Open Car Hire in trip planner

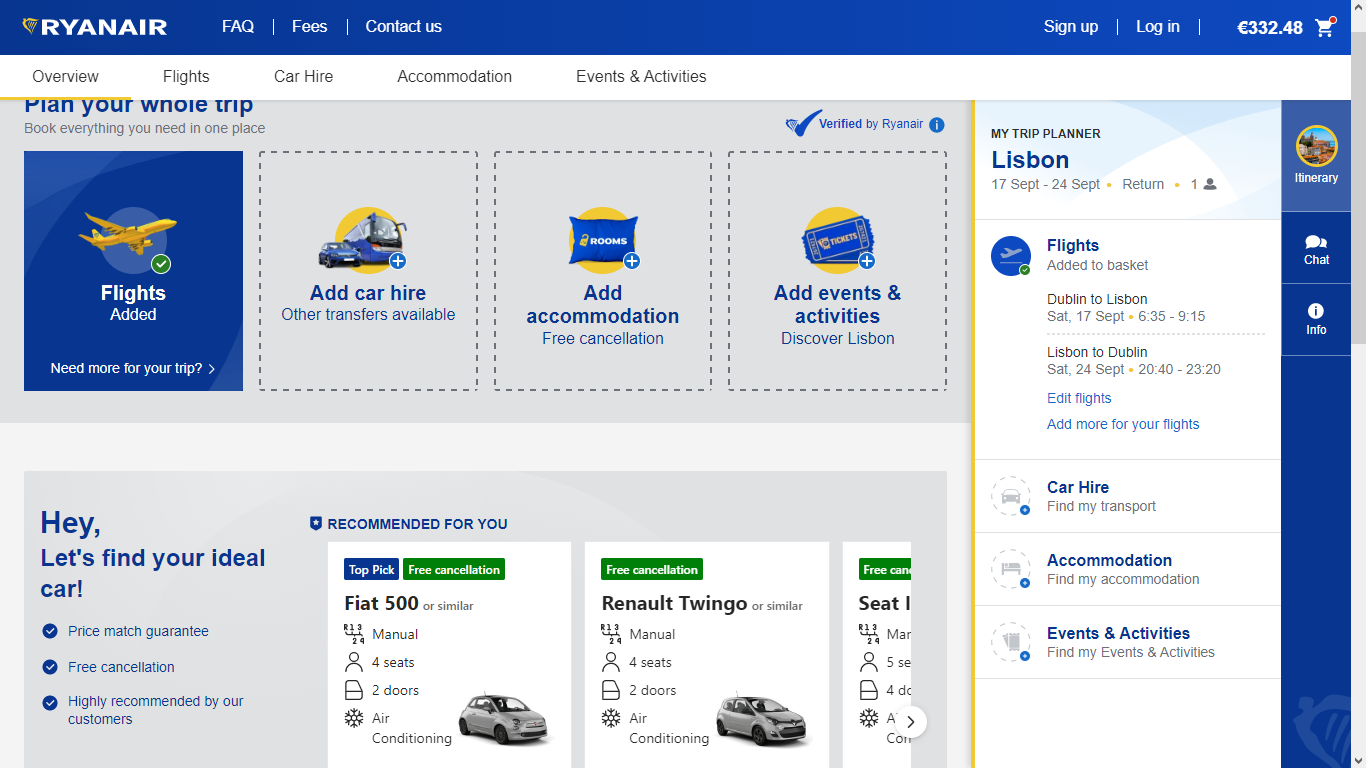[1128, 496]
